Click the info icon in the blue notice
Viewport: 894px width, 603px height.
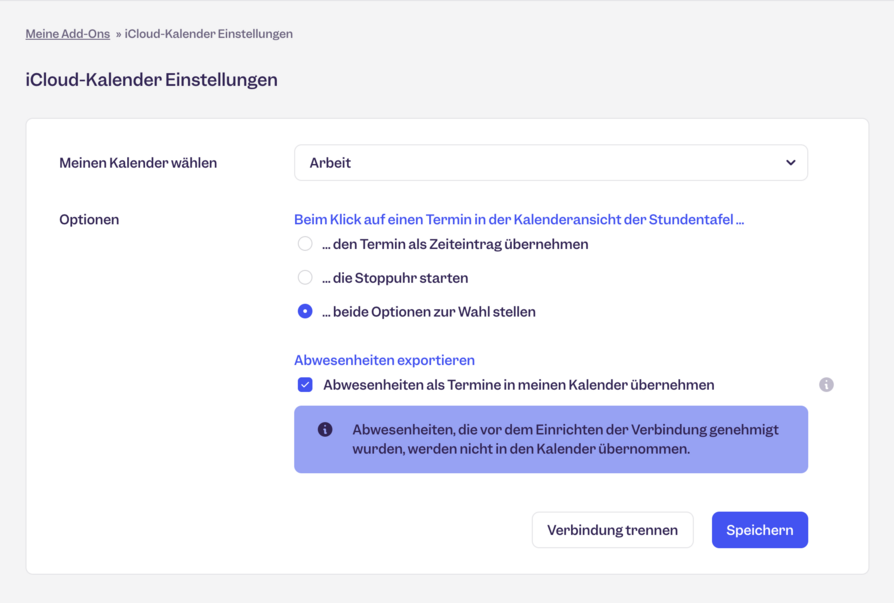pyautogui.click(x=325, y=429)
